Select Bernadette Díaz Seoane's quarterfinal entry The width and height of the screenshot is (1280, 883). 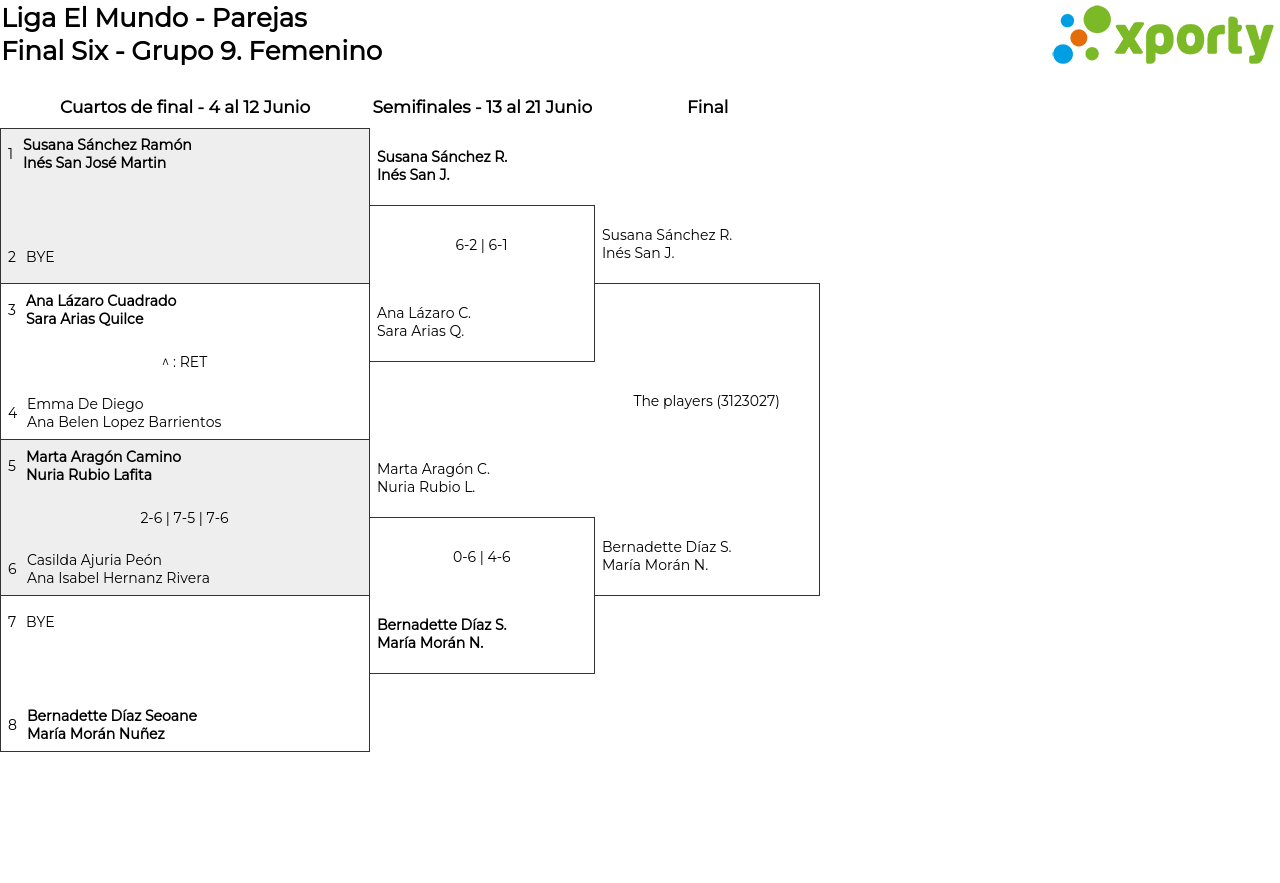[112, 725]
